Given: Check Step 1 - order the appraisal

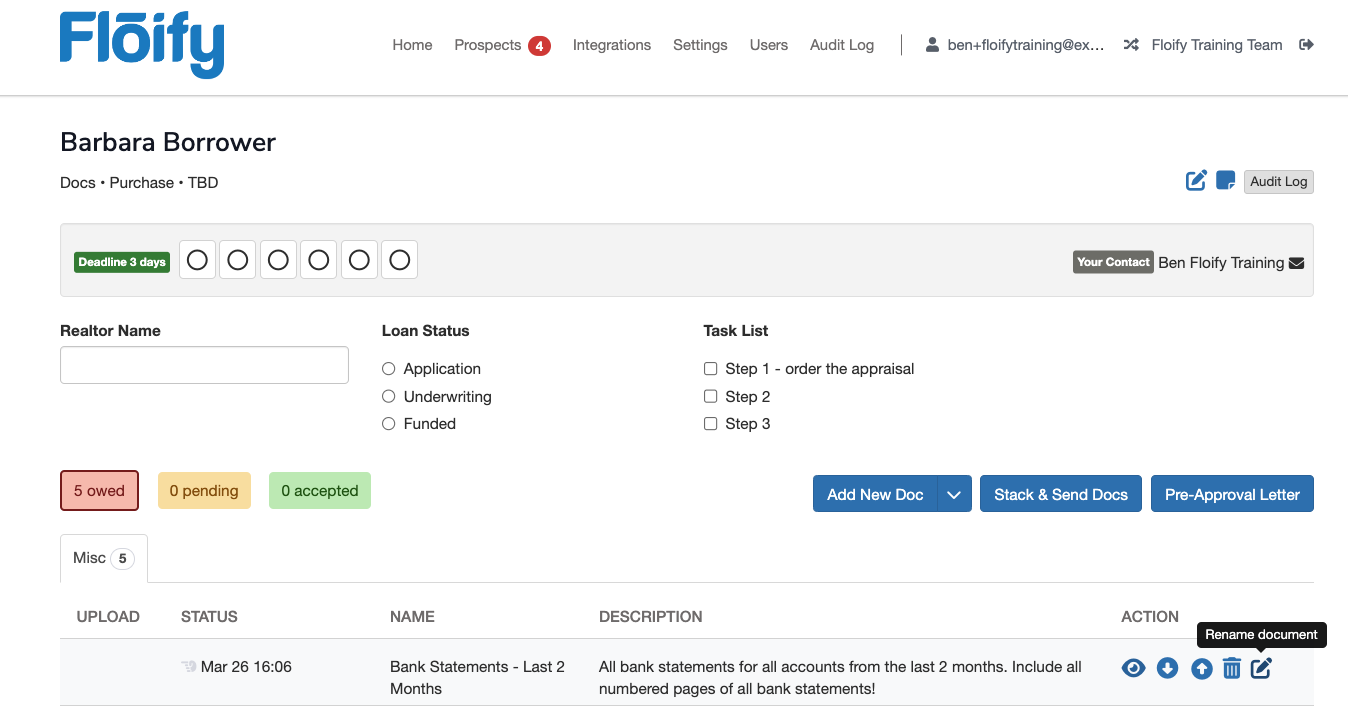Looking at the screenshot, I should point(711,369).
